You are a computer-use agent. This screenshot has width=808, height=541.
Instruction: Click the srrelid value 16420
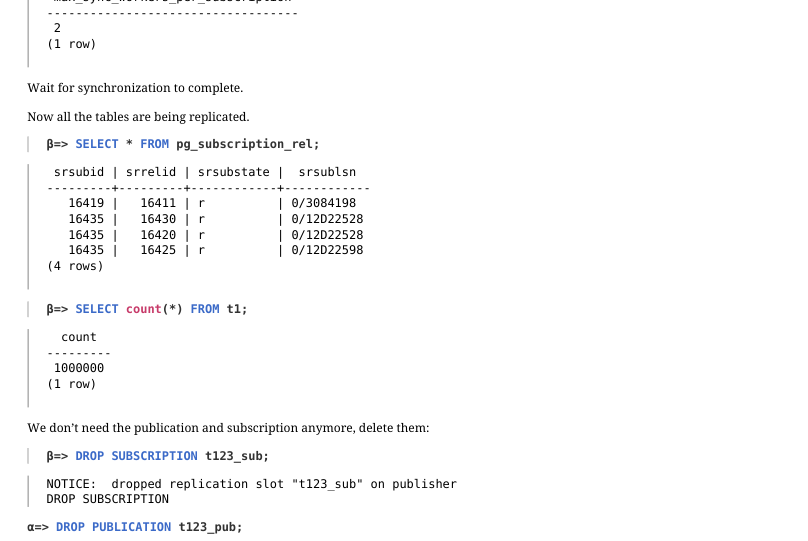click(158, 235)
